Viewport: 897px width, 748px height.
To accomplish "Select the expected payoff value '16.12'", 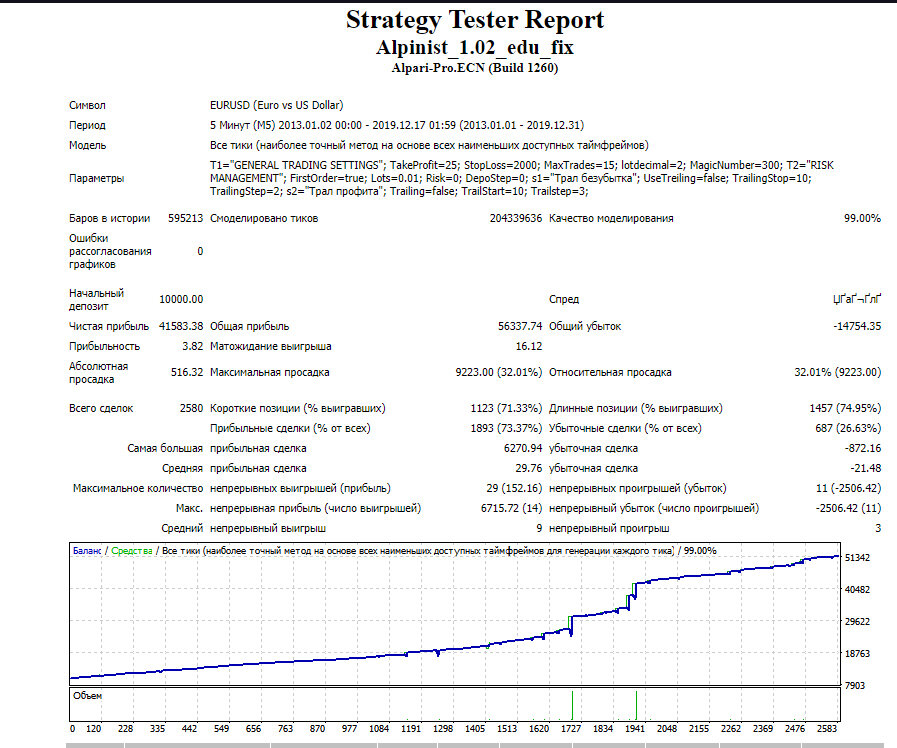I will 529,347.
